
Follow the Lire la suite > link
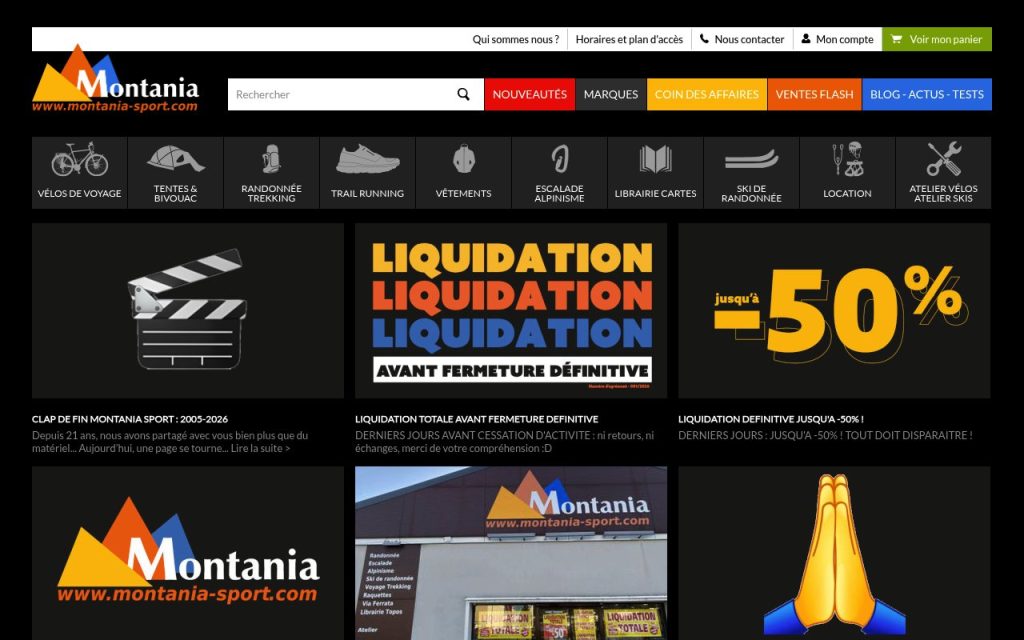click(260, 449)
